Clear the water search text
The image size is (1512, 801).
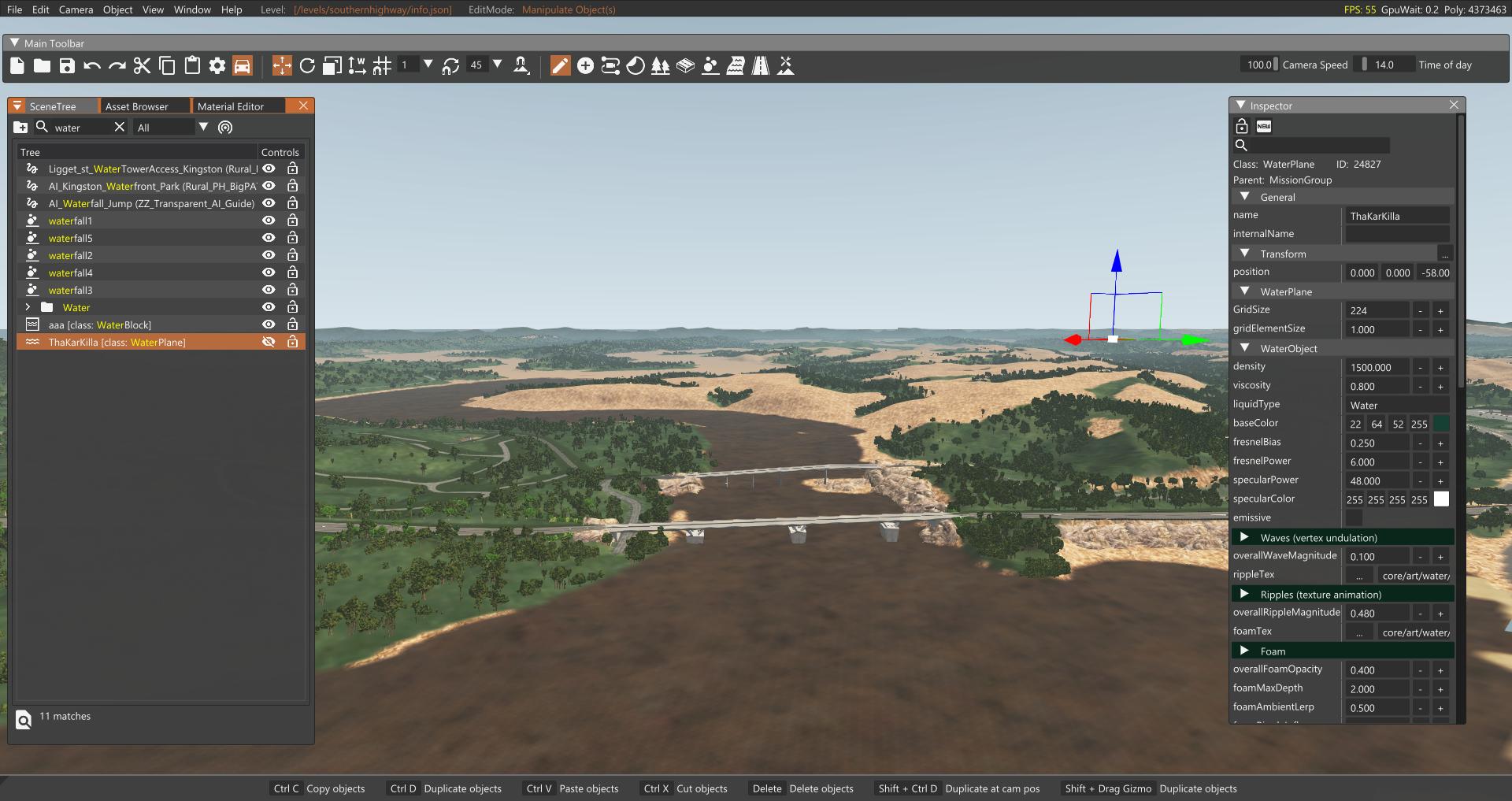[x=120, y=127]
